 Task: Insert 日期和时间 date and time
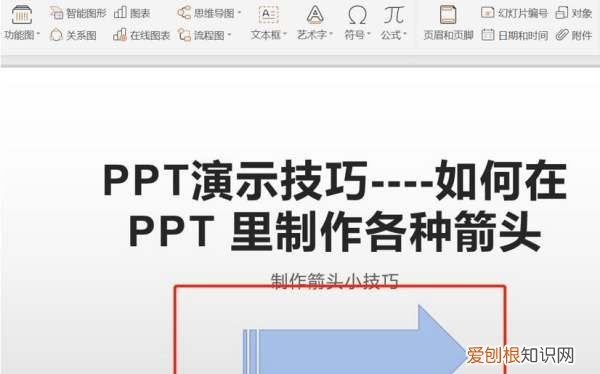515,35
